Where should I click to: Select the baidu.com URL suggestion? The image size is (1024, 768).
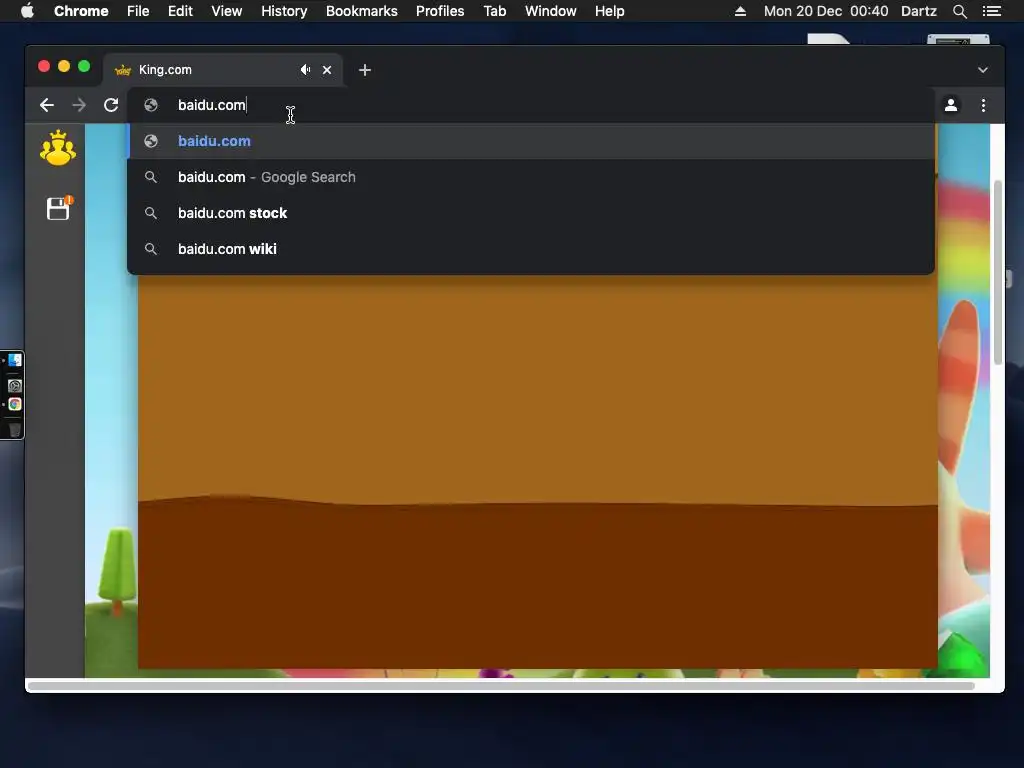[531, 141]
